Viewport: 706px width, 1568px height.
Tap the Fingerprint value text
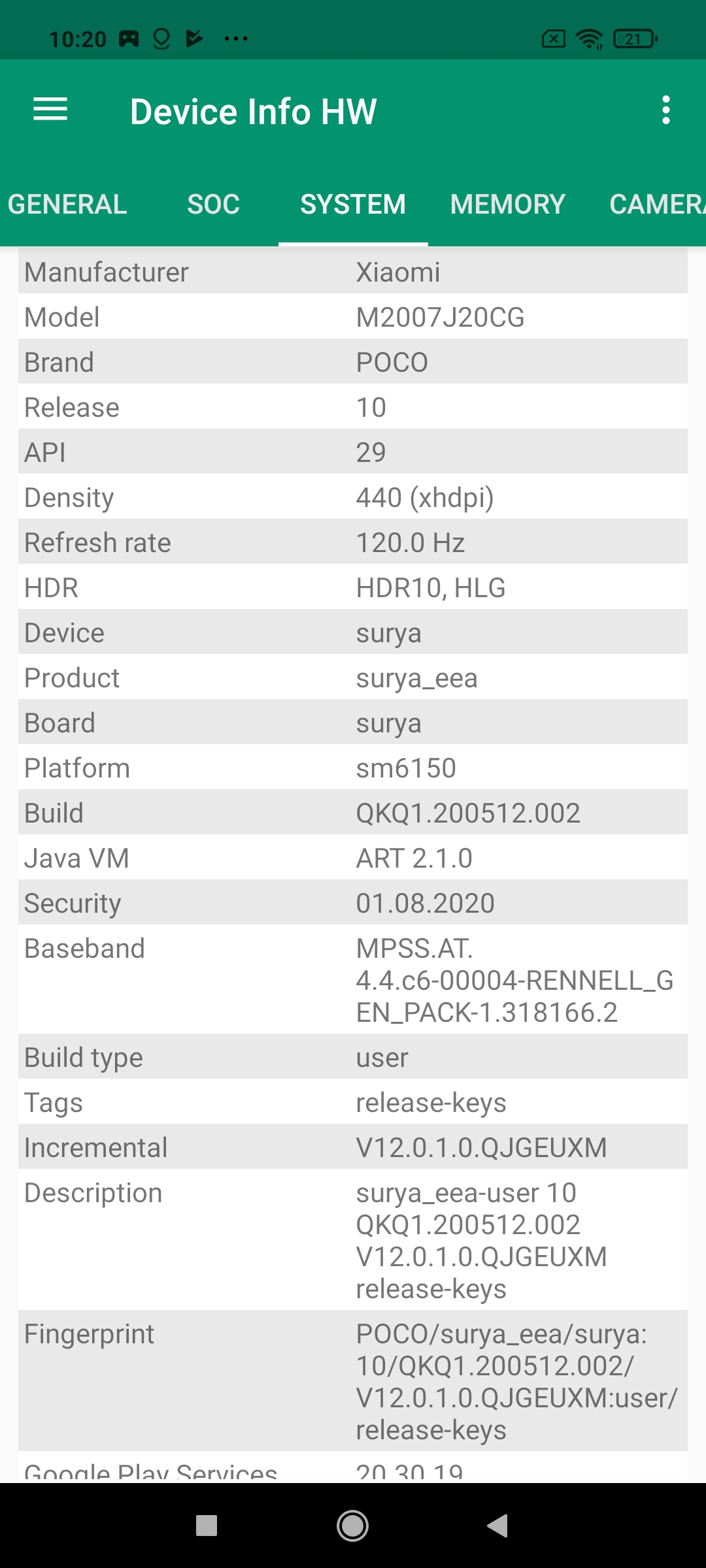[516, 1381]
